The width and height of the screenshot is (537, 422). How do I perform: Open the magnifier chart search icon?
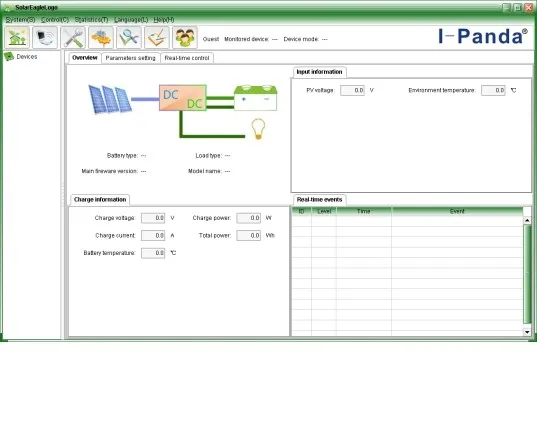(x=129, y=37)
